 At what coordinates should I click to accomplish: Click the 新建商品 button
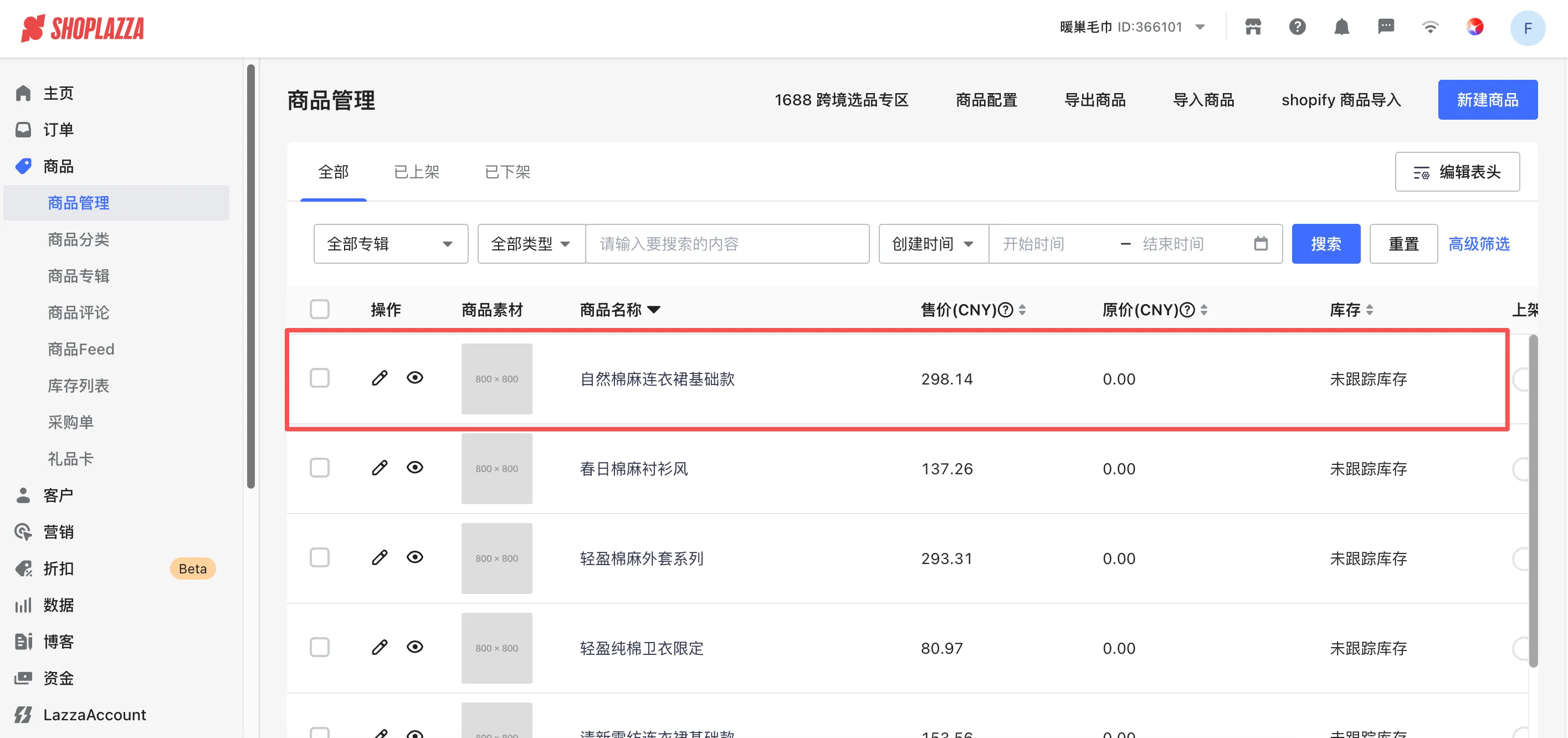click(1488, 100)
